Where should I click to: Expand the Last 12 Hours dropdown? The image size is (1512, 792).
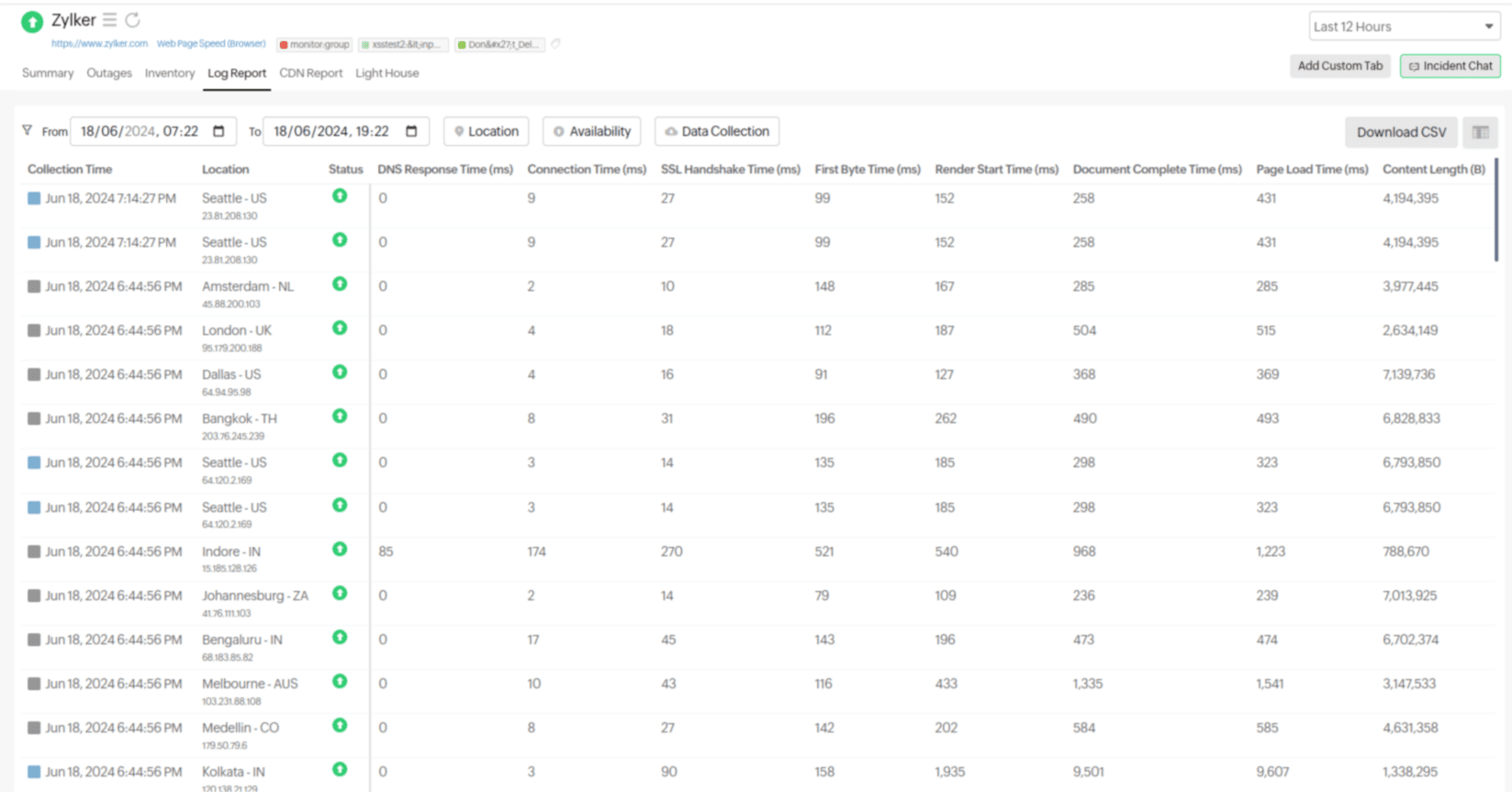[1404, 27]
